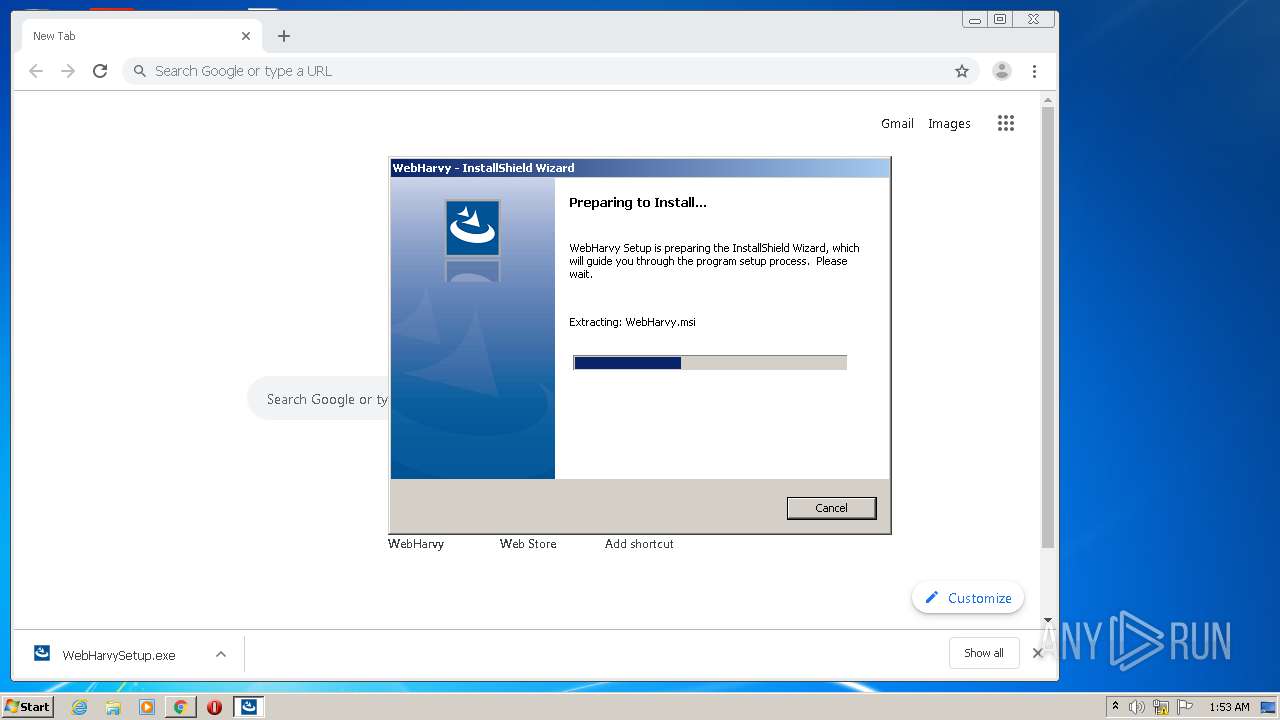This screenshot has height=720, width=1280.
Task: Click Add shortcut tile
Action: 639,544
